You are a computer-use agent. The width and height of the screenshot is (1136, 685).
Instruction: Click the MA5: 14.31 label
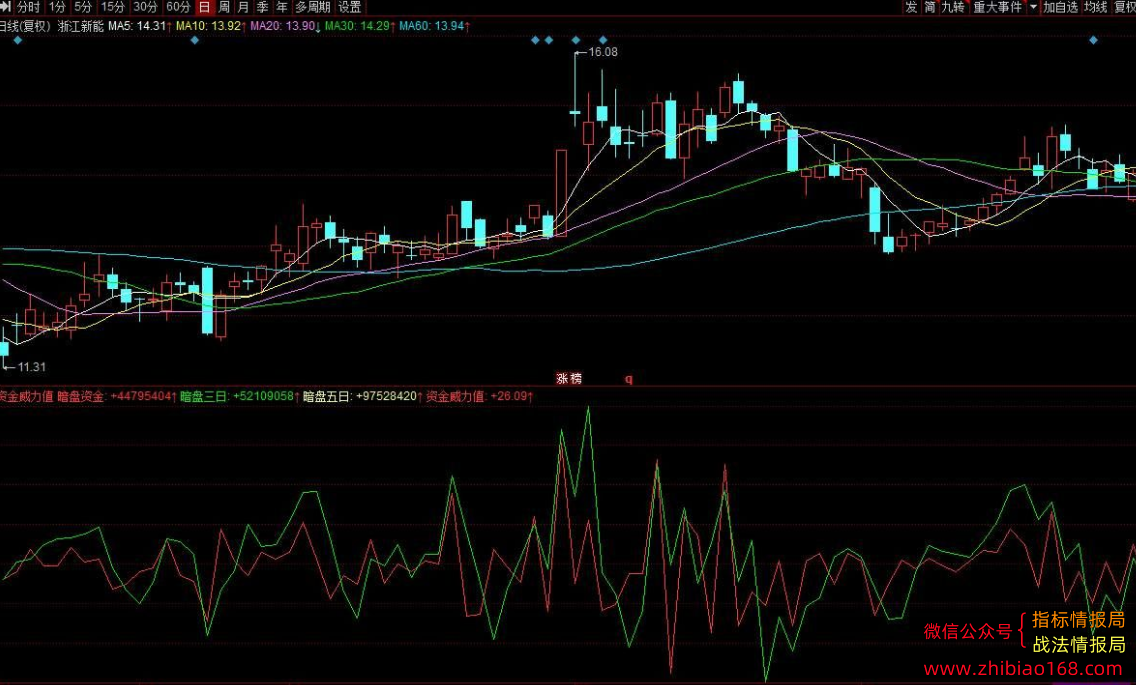(140, 26)
